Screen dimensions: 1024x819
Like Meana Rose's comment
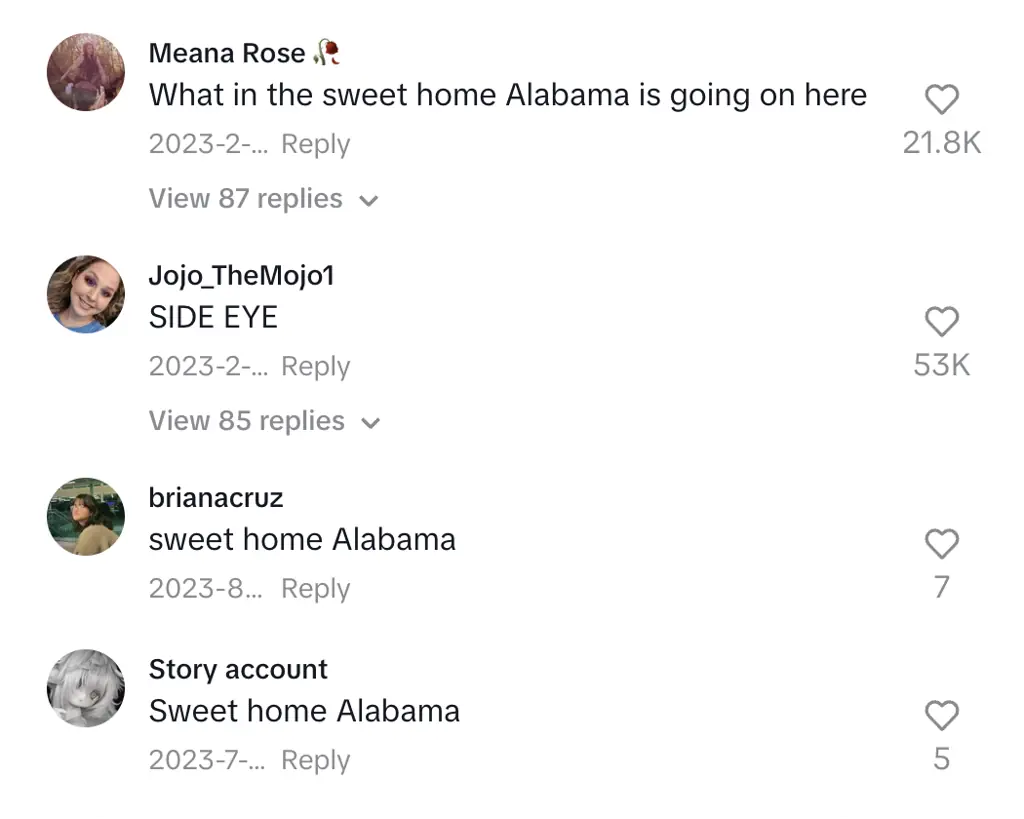pos(941,100)
